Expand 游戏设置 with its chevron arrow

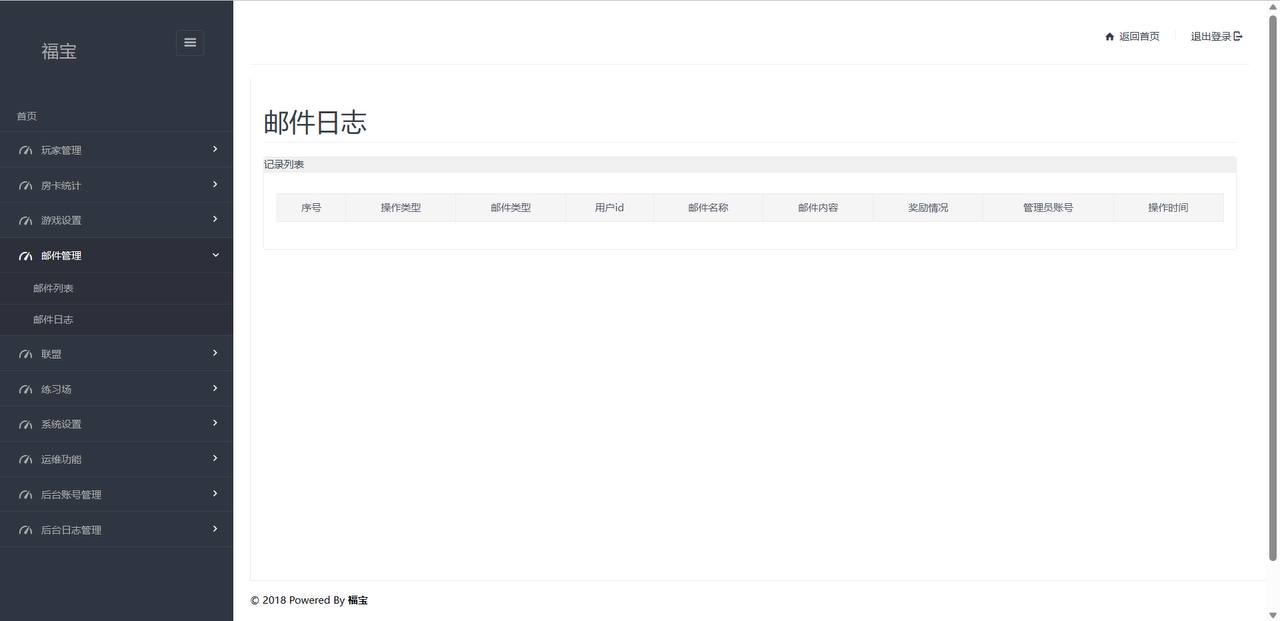click(x=215, y=219)
